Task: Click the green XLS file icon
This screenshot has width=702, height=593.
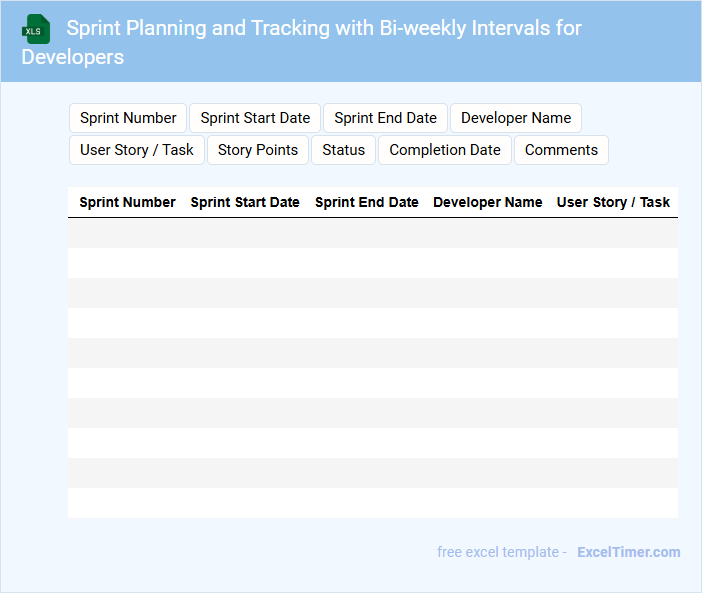Action: click(36, 29)
